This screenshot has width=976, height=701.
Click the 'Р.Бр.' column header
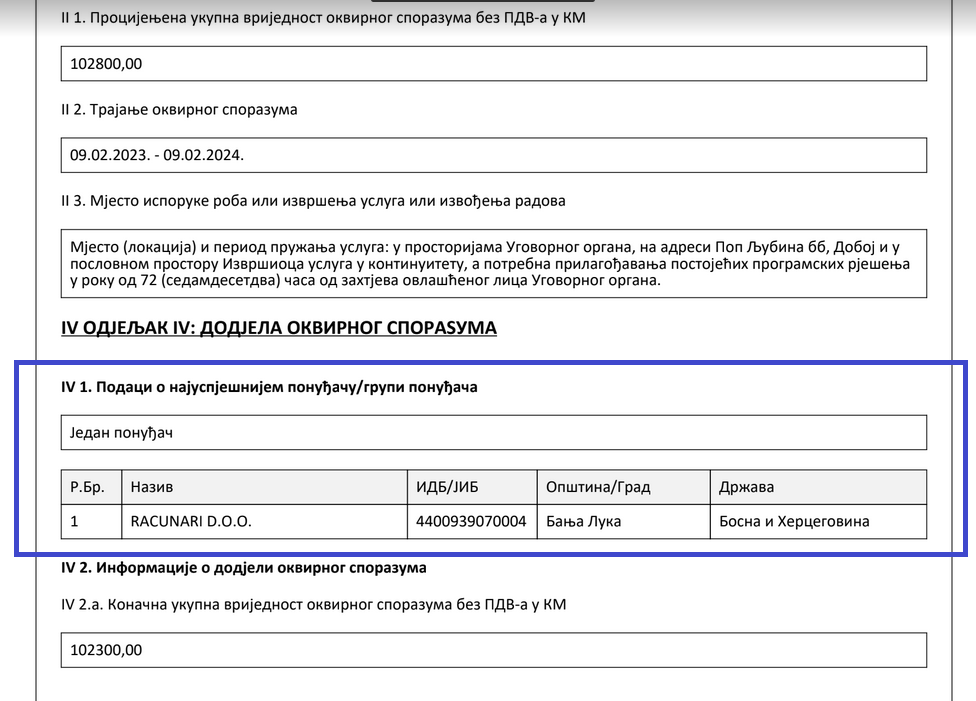tap(92, 487)
